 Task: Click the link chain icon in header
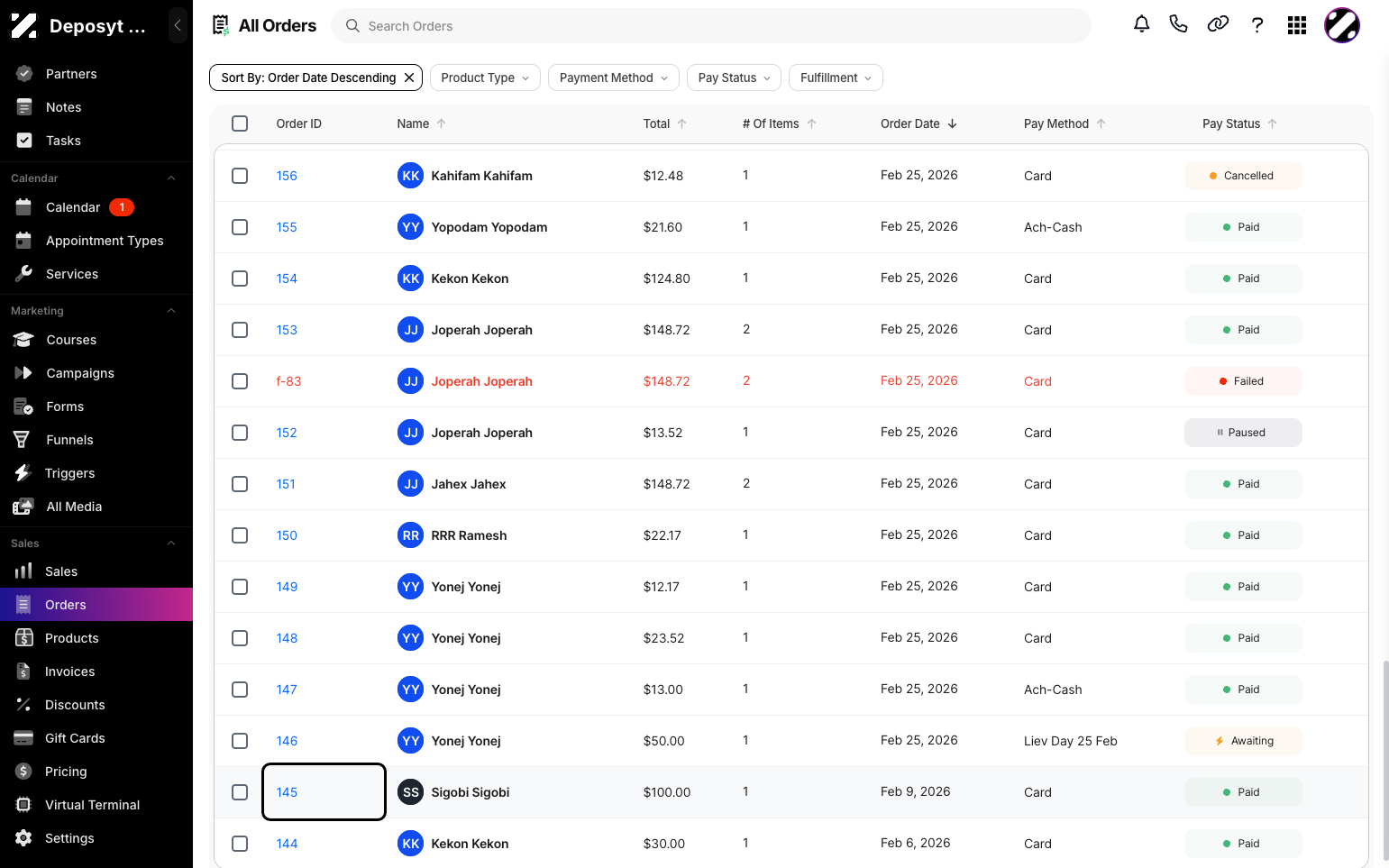[x=1218, y=24]
